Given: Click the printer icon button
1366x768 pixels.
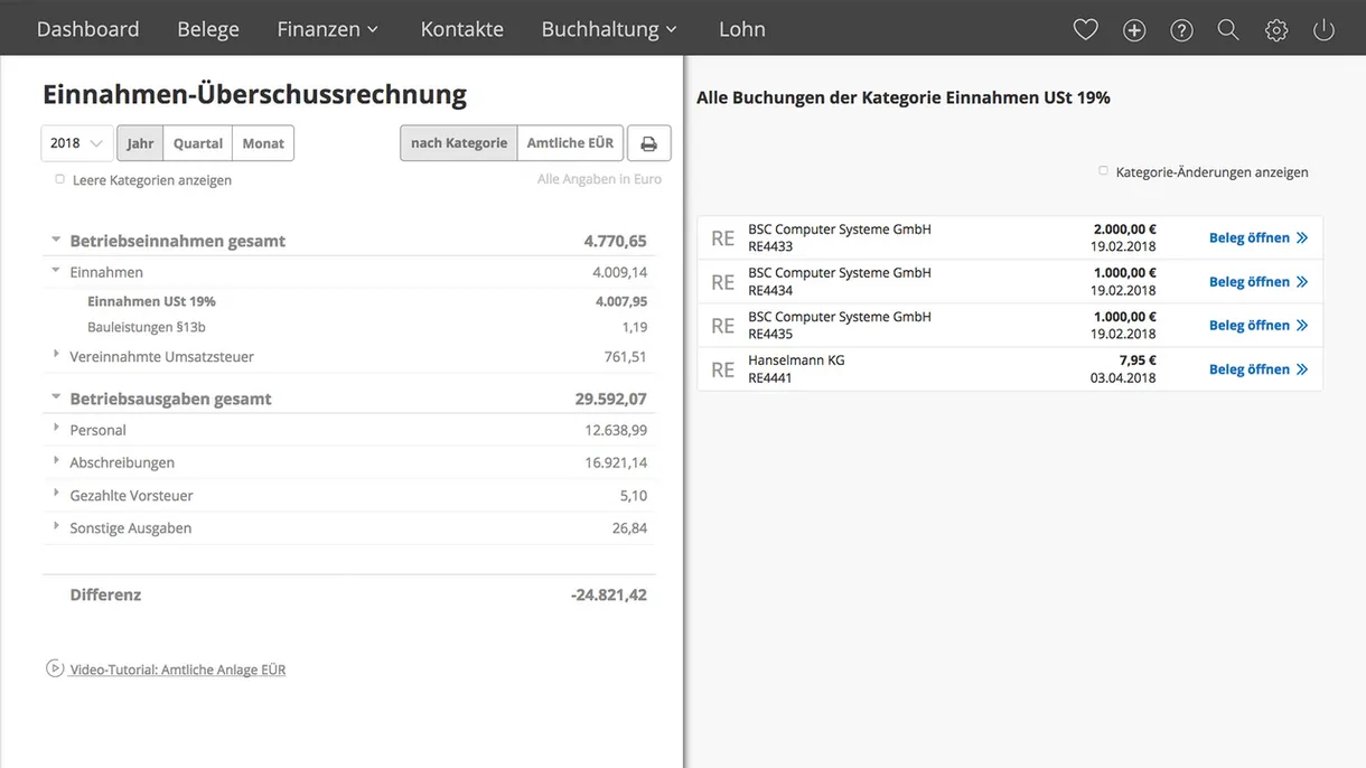Looking at the screenshot, I should pos(649,143).
